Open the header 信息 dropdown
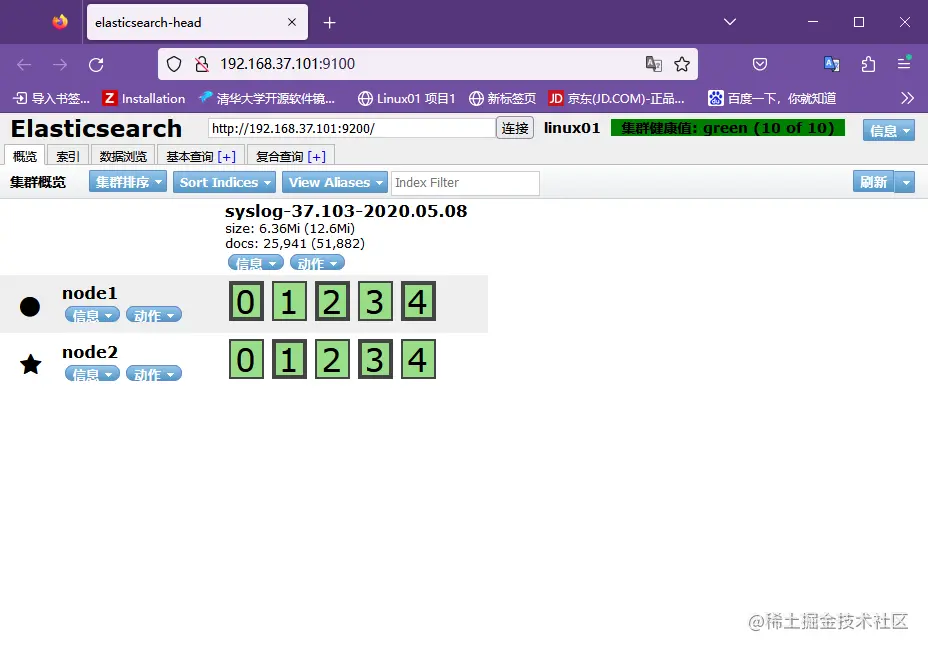Image resolution: width=928 pixels, height=651 pixels. click(888, 130)
